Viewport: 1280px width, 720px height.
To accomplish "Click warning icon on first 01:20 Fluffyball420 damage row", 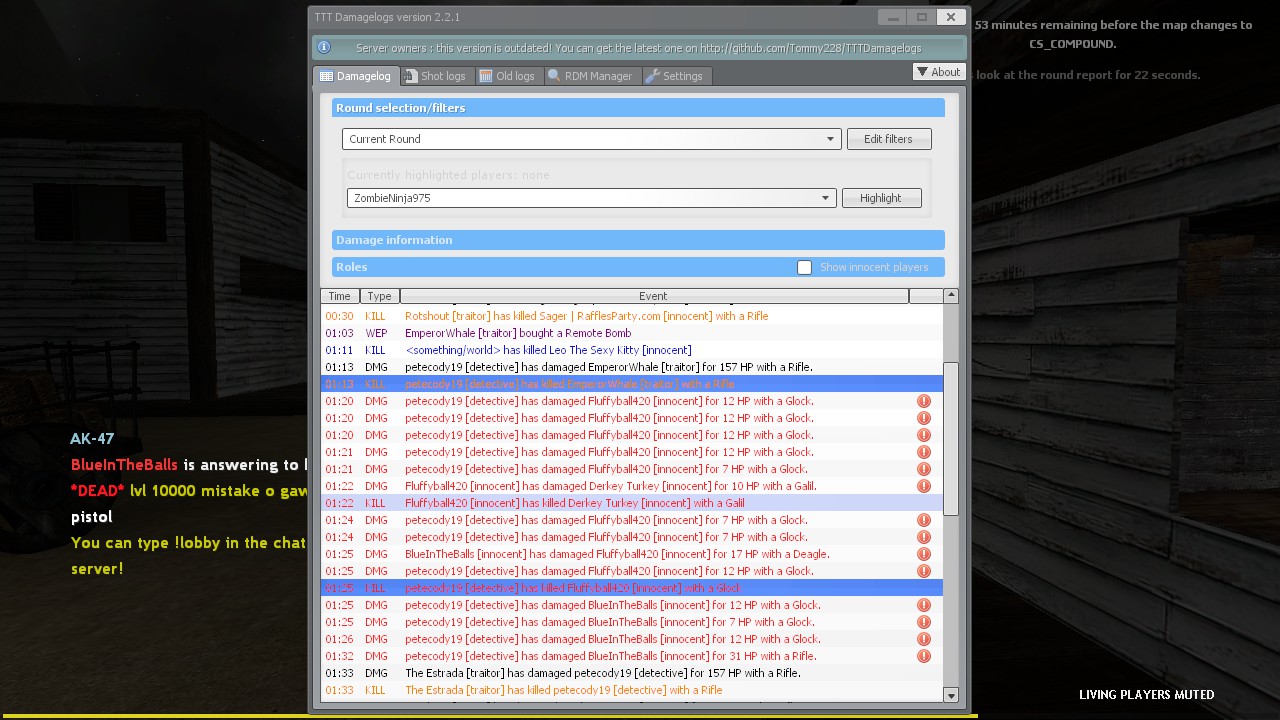I will [923, 401].
